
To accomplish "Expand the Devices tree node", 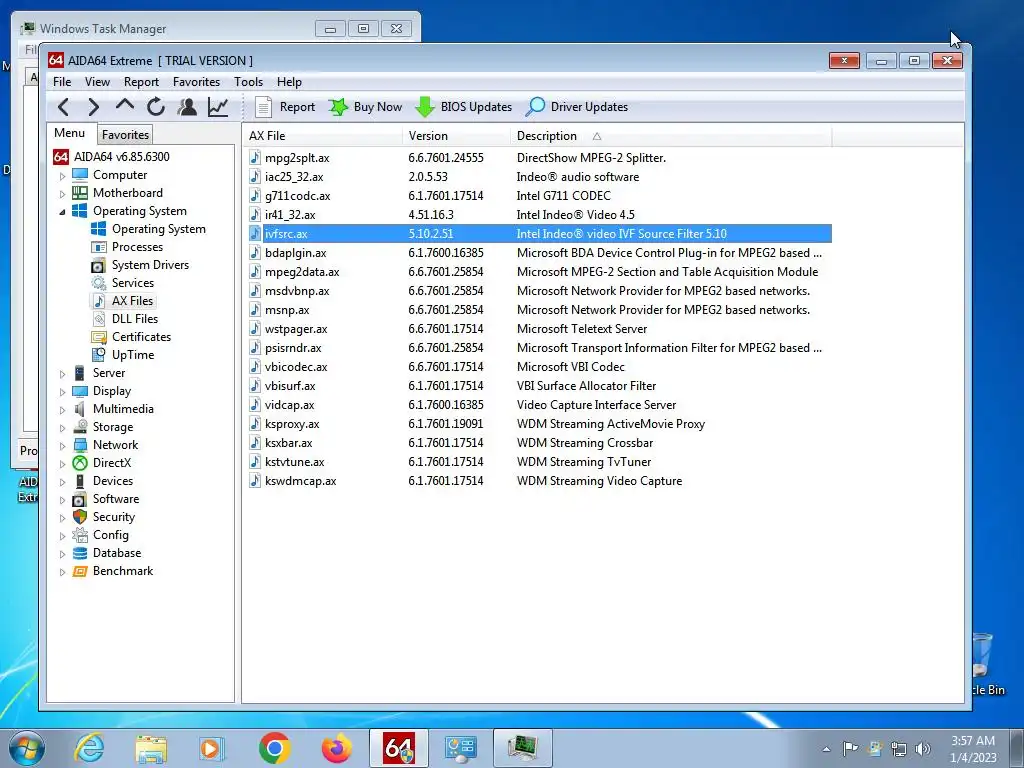I will tap(63, 482).
